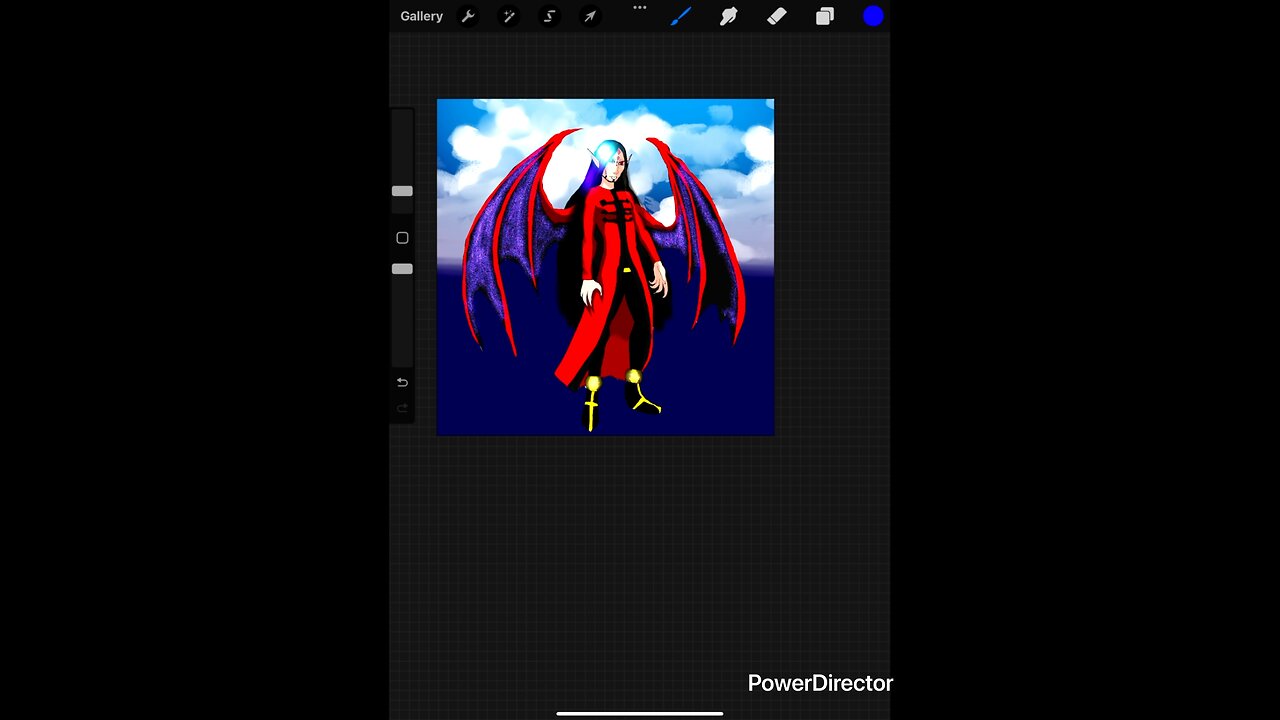Image resolution: width=1280 pixels, height=720 pixels.
Task: Select the Eraser tool
Action: click(777, 16)
